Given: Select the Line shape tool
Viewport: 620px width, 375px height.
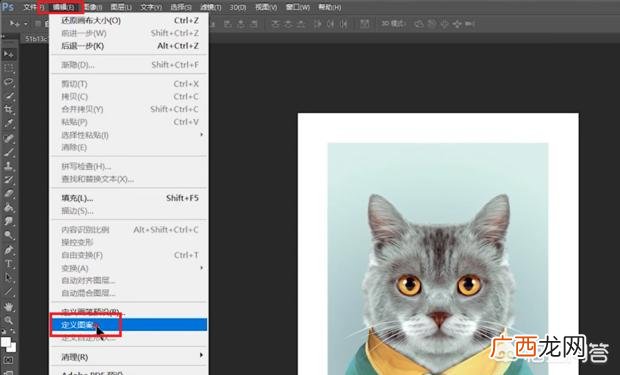Looking at the screenshot, I should point(8,292).
